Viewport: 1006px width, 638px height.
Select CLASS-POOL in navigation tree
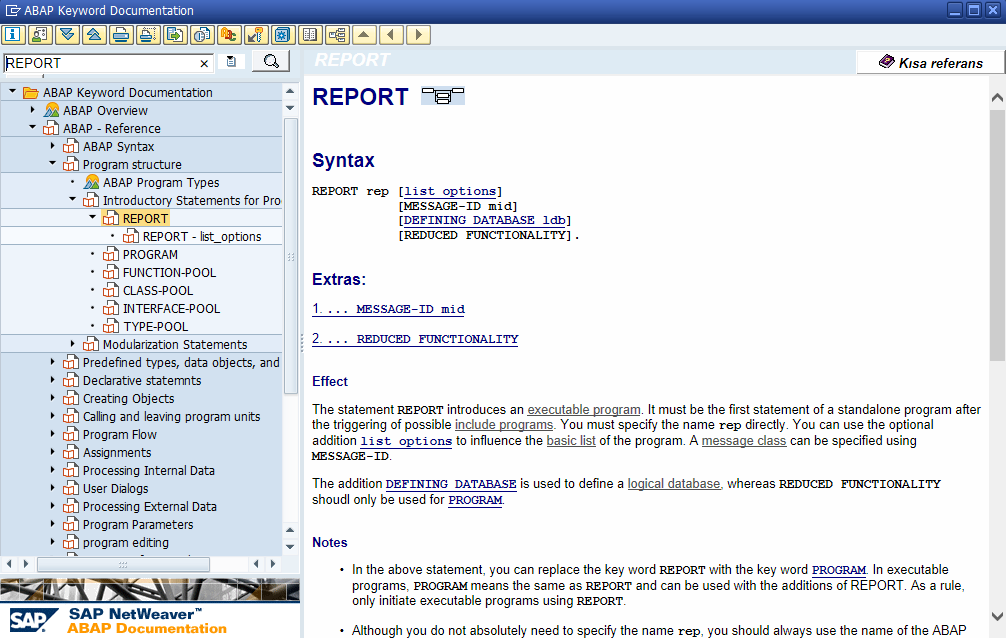click(x=158, y=290)
